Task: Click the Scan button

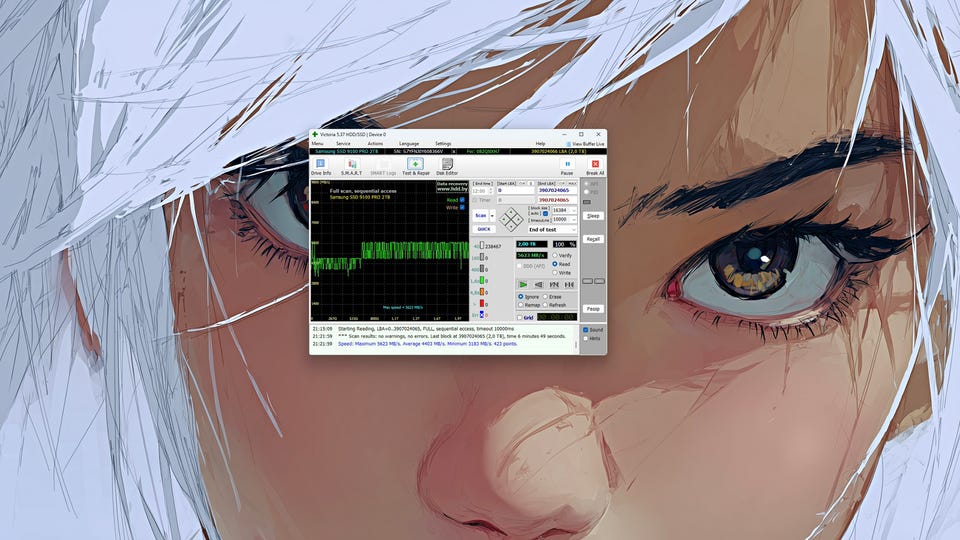Action: coord(480,216)
